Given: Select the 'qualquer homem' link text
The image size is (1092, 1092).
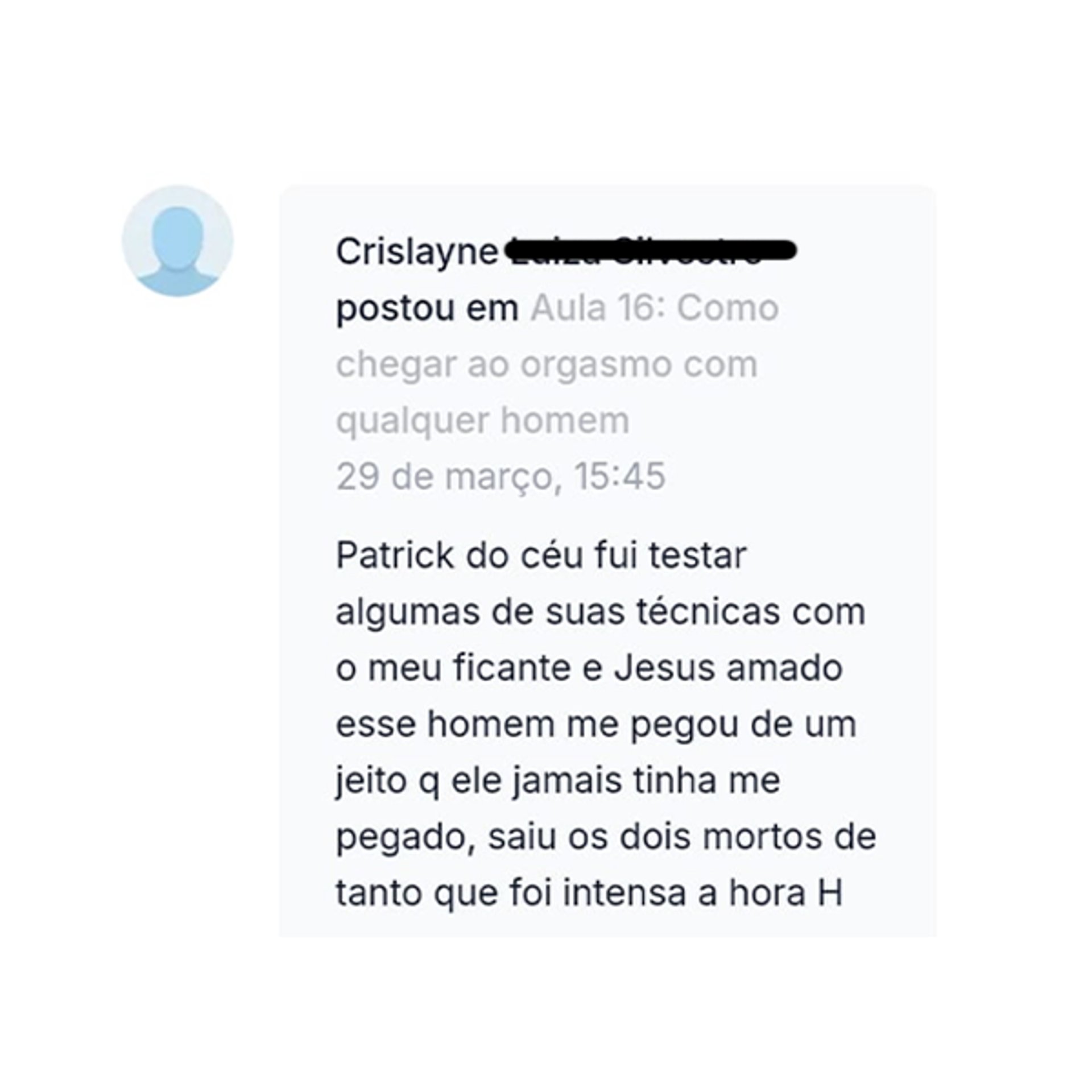Looking at the screenshot, I should tap(482, 421).
